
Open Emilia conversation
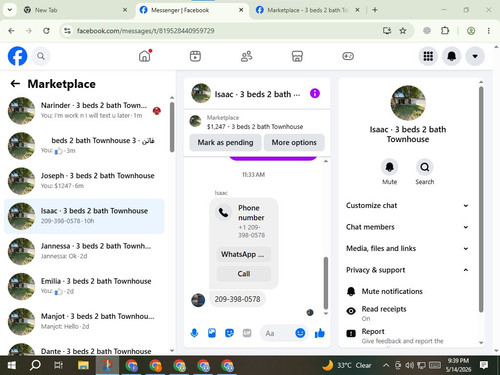84,286
